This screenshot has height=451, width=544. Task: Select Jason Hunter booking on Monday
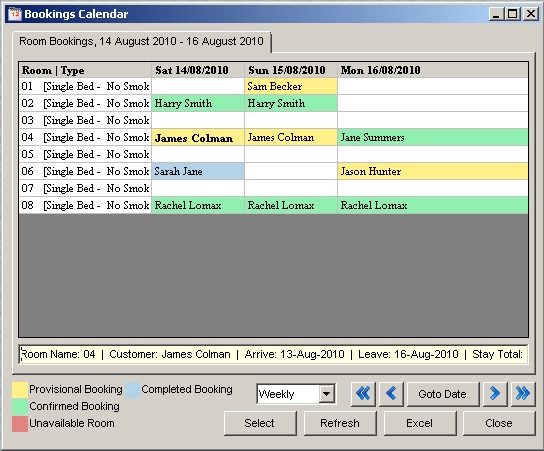pos(433,171)
